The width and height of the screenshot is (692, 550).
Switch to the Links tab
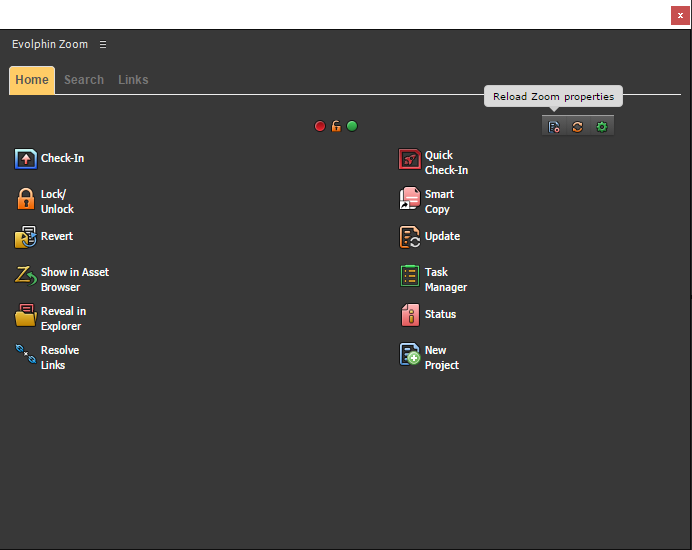click(x=133, y=80)
